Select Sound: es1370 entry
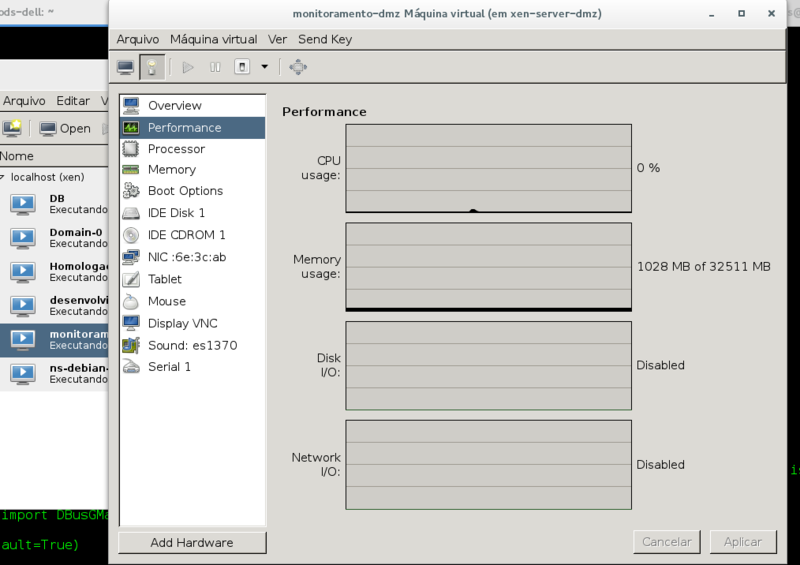 coord(192,346)
